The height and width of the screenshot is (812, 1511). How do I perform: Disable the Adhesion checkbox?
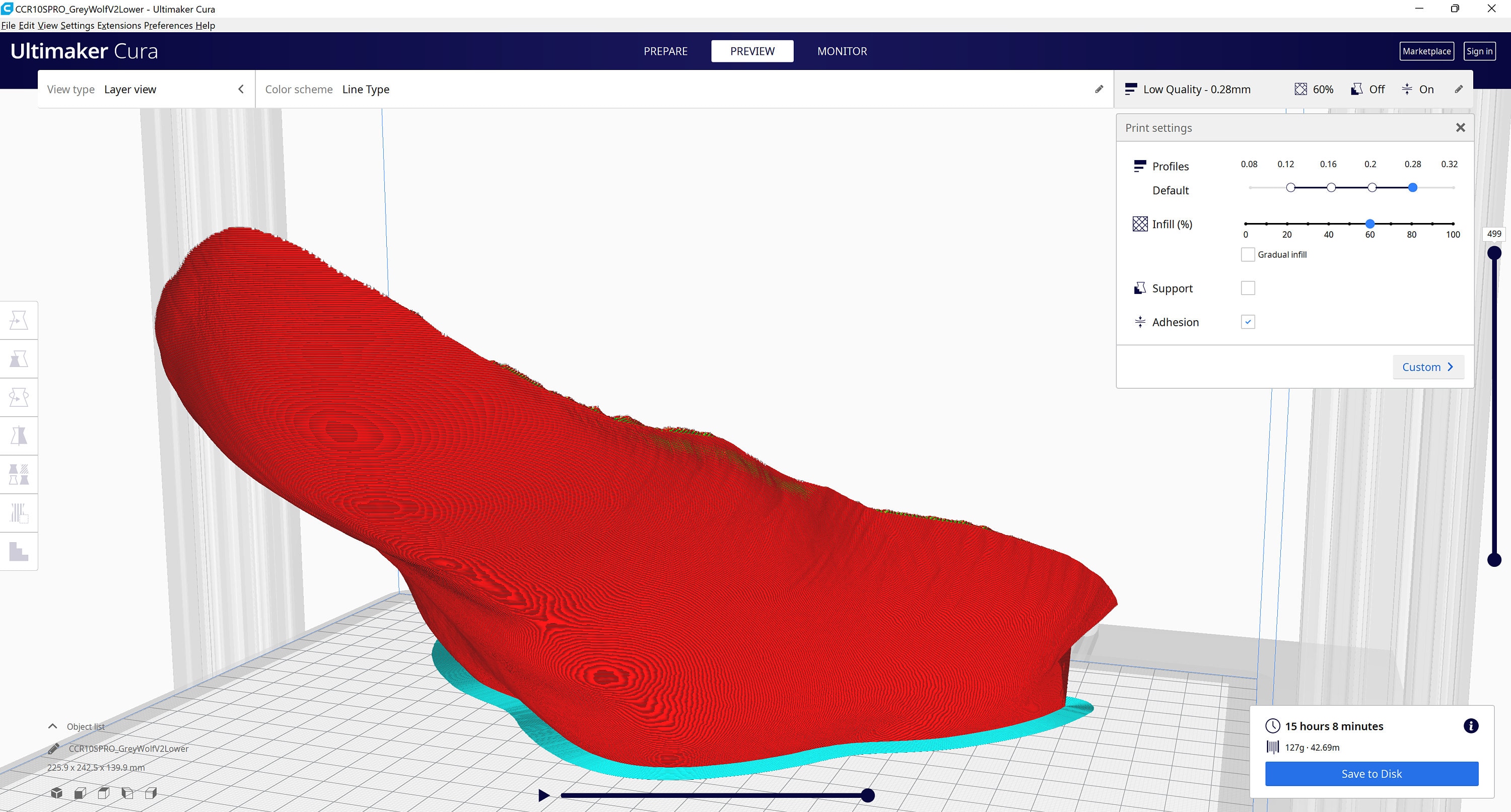point(1248,321)
